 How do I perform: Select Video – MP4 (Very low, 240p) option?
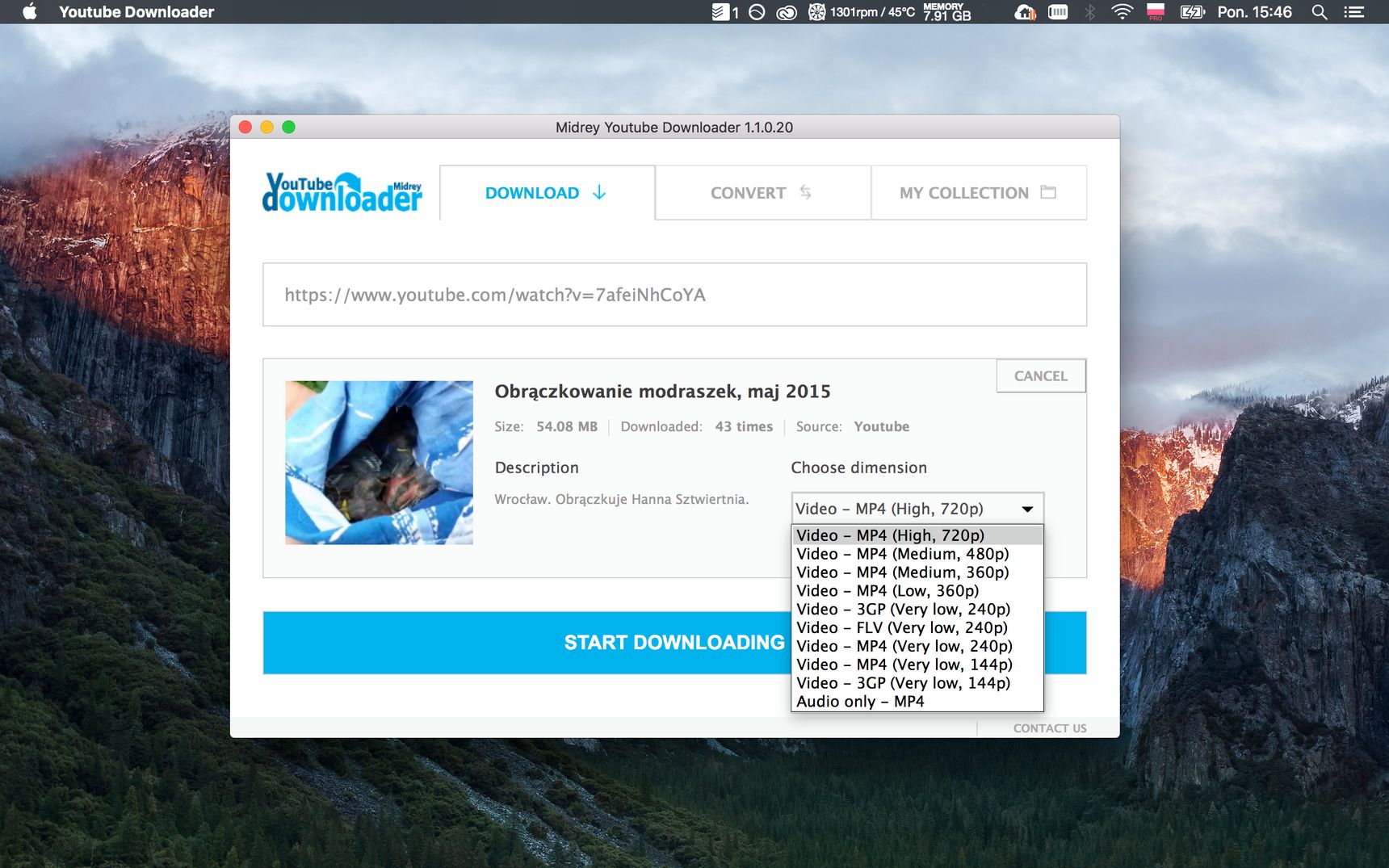click(917, 646)
